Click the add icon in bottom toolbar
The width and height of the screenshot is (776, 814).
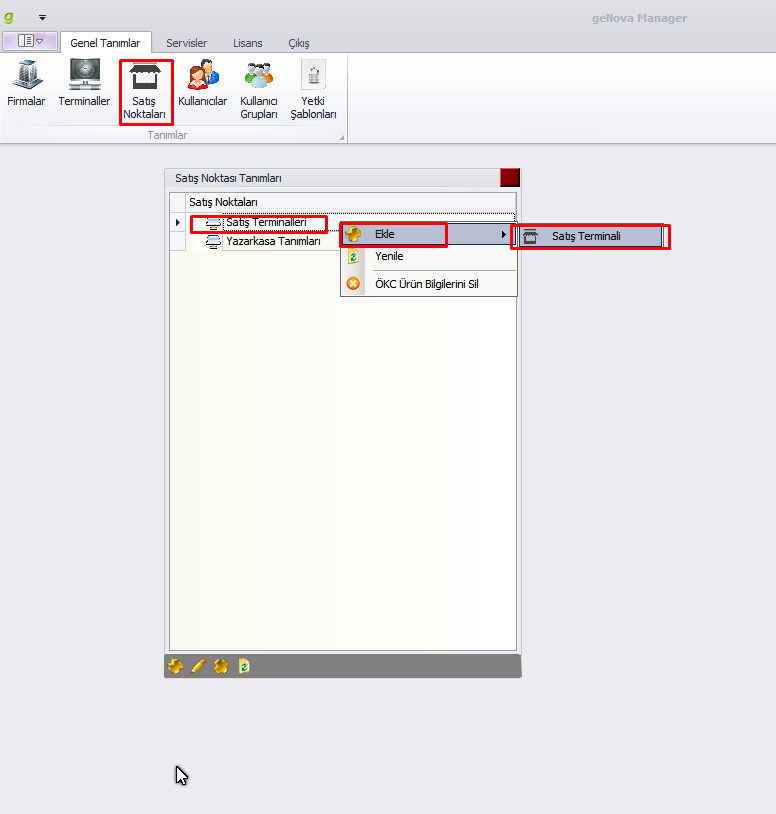(175, 666)
